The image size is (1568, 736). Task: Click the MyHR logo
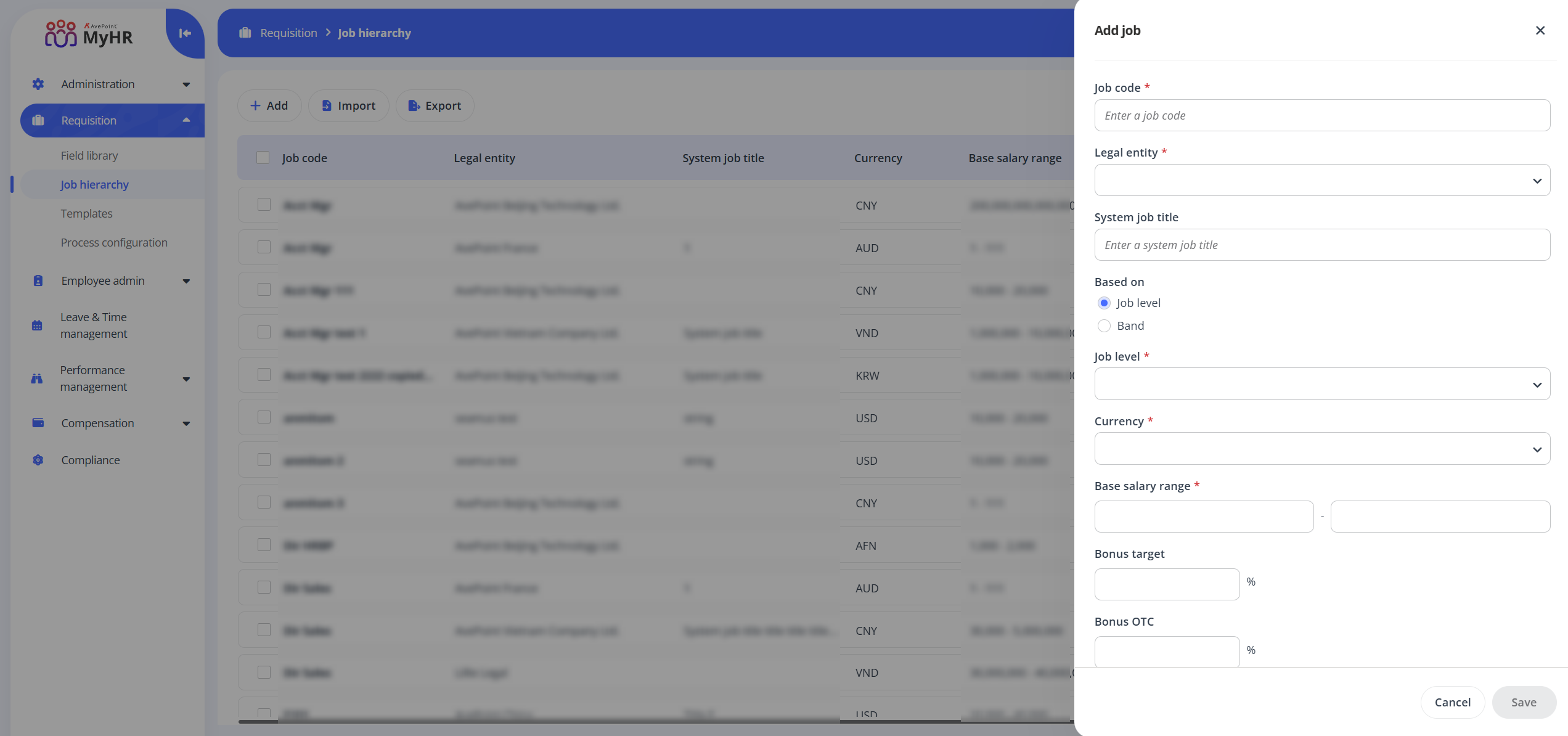point(89,33)
